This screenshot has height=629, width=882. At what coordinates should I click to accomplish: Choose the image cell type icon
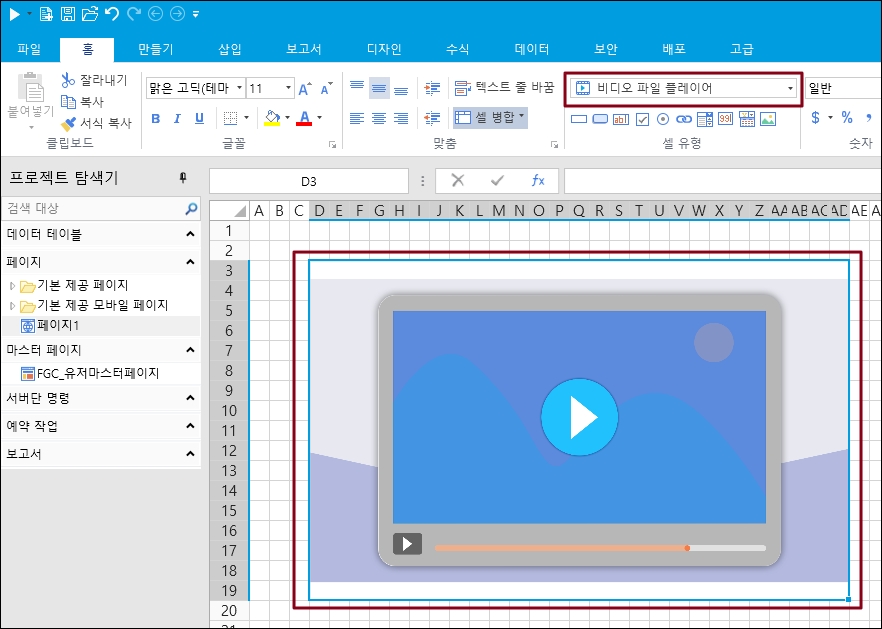click(x=767, y=119)
